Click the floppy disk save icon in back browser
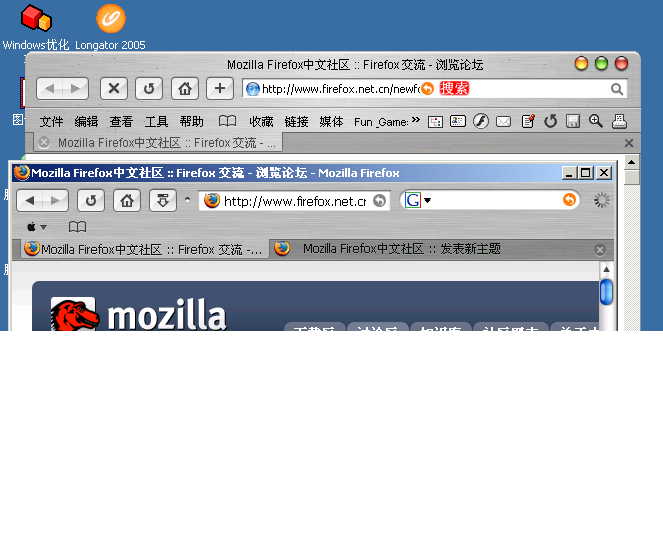This screenshot has width=663, height=539. (573, 122)
